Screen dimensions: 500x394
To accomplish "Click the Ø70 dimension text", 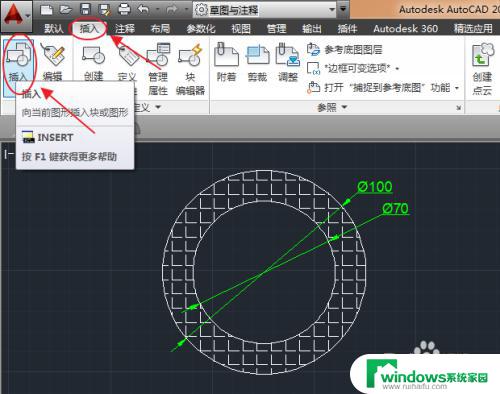I will (395, 209).
